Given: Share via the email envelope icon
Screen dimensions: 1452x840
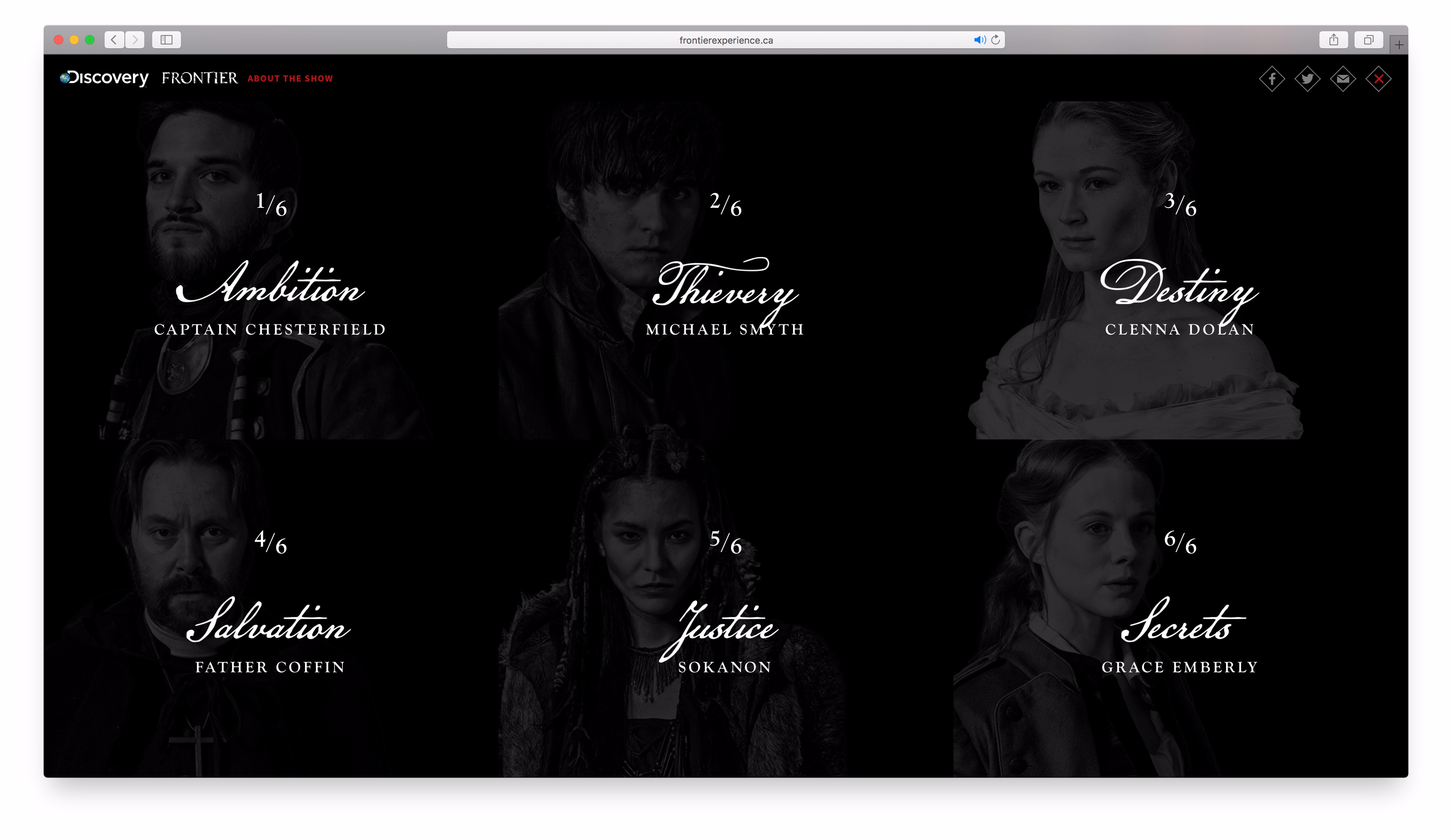Looking at the screenshot, I should click(1342, 79).
